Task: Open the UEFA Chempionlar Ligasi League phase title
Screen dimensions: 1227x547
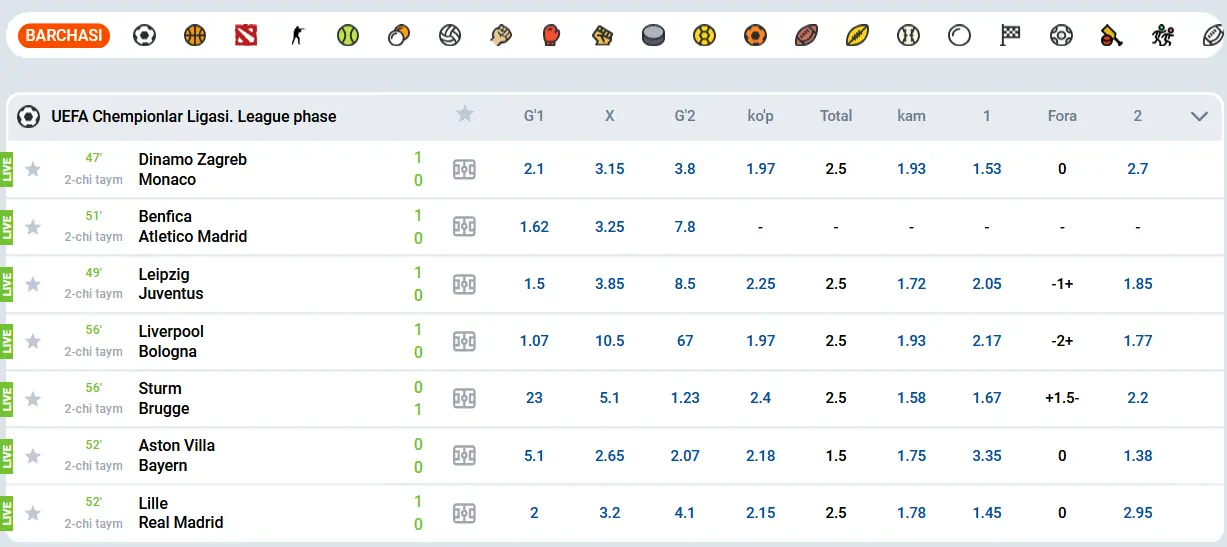Action: (194, 116)
